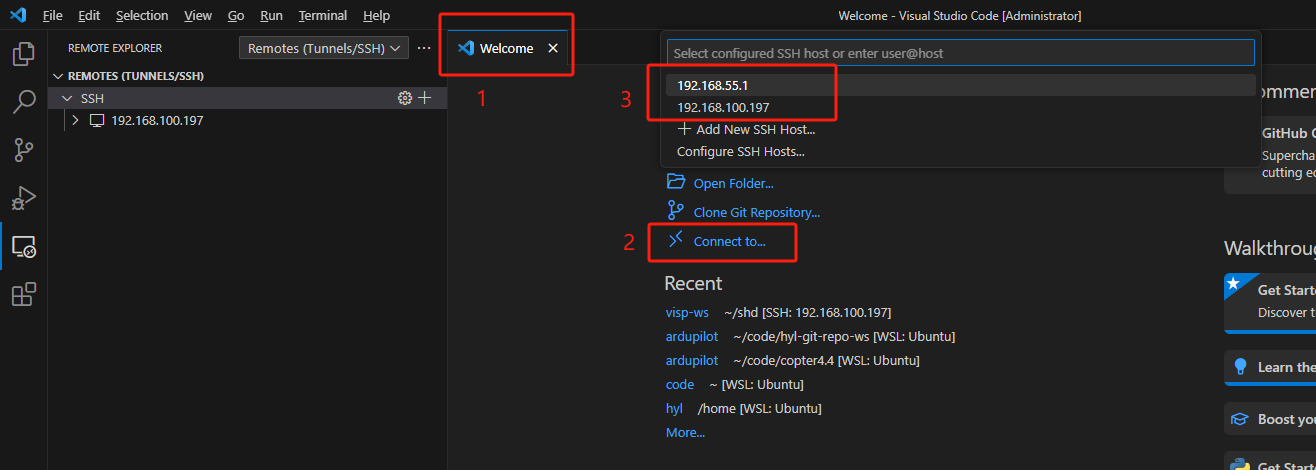Choose host 192.168.55.1 from list
The width and height of the screenshot is (1316, 470).
(961, 86)
